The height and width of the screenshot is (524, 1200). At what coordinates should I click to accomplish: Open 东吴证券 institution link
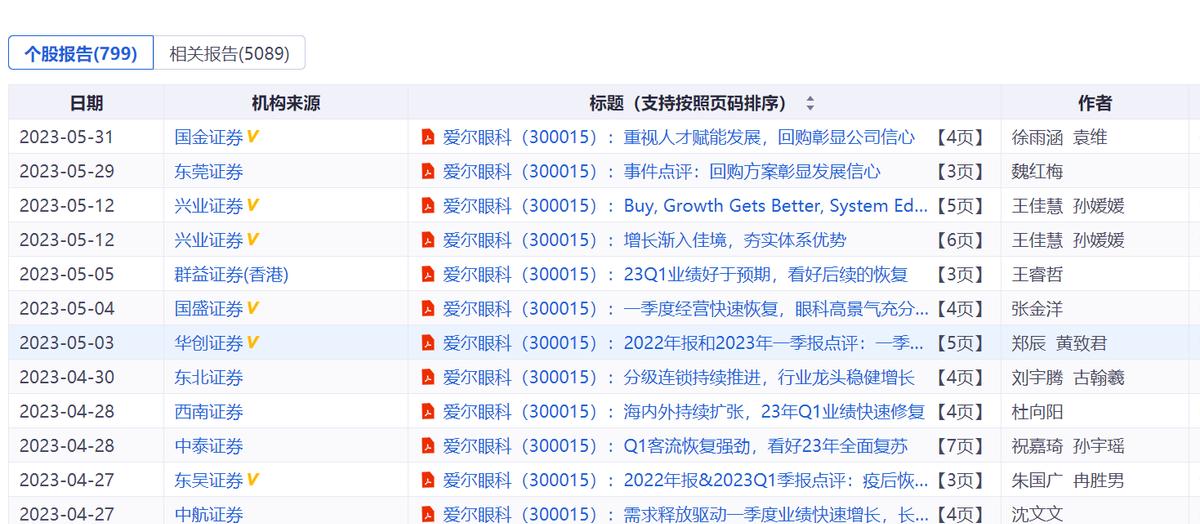coord(209,480)
